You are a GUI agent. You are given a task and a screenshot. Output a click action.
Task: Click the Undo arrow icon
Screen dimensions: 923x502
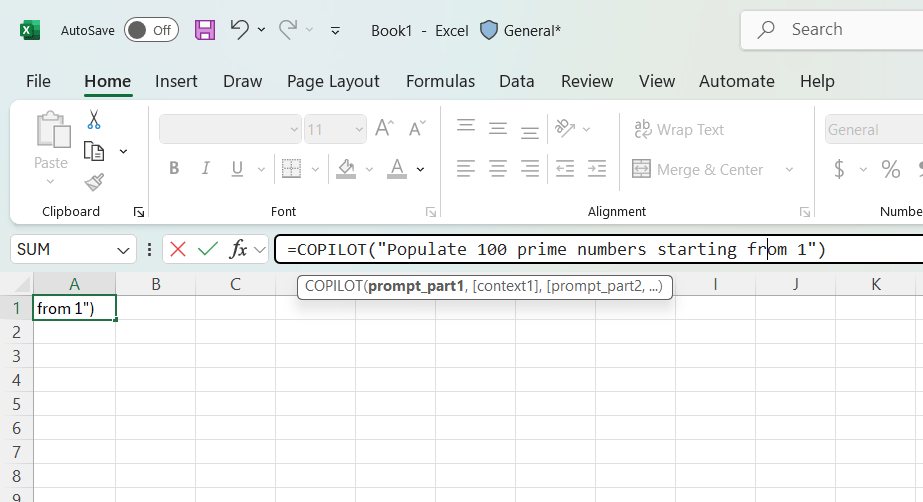[239, 30]
